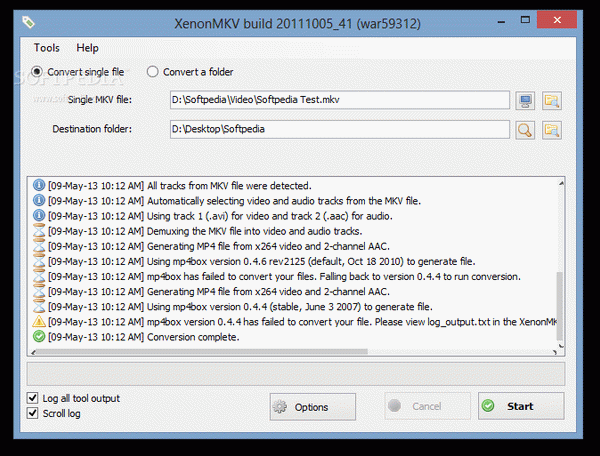This screenshot has width=600, height=456.
Task: Select 'Using track 1 (.avi) for video' line
Action: tap(220, 216)
